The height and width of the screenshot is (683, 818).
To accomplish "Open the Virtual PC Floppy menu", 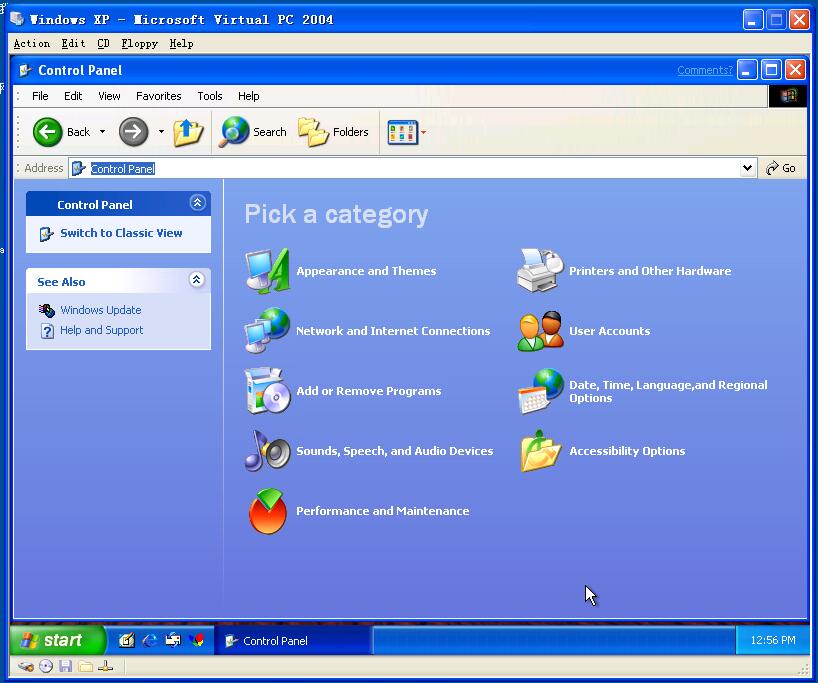I will (139, 43).
